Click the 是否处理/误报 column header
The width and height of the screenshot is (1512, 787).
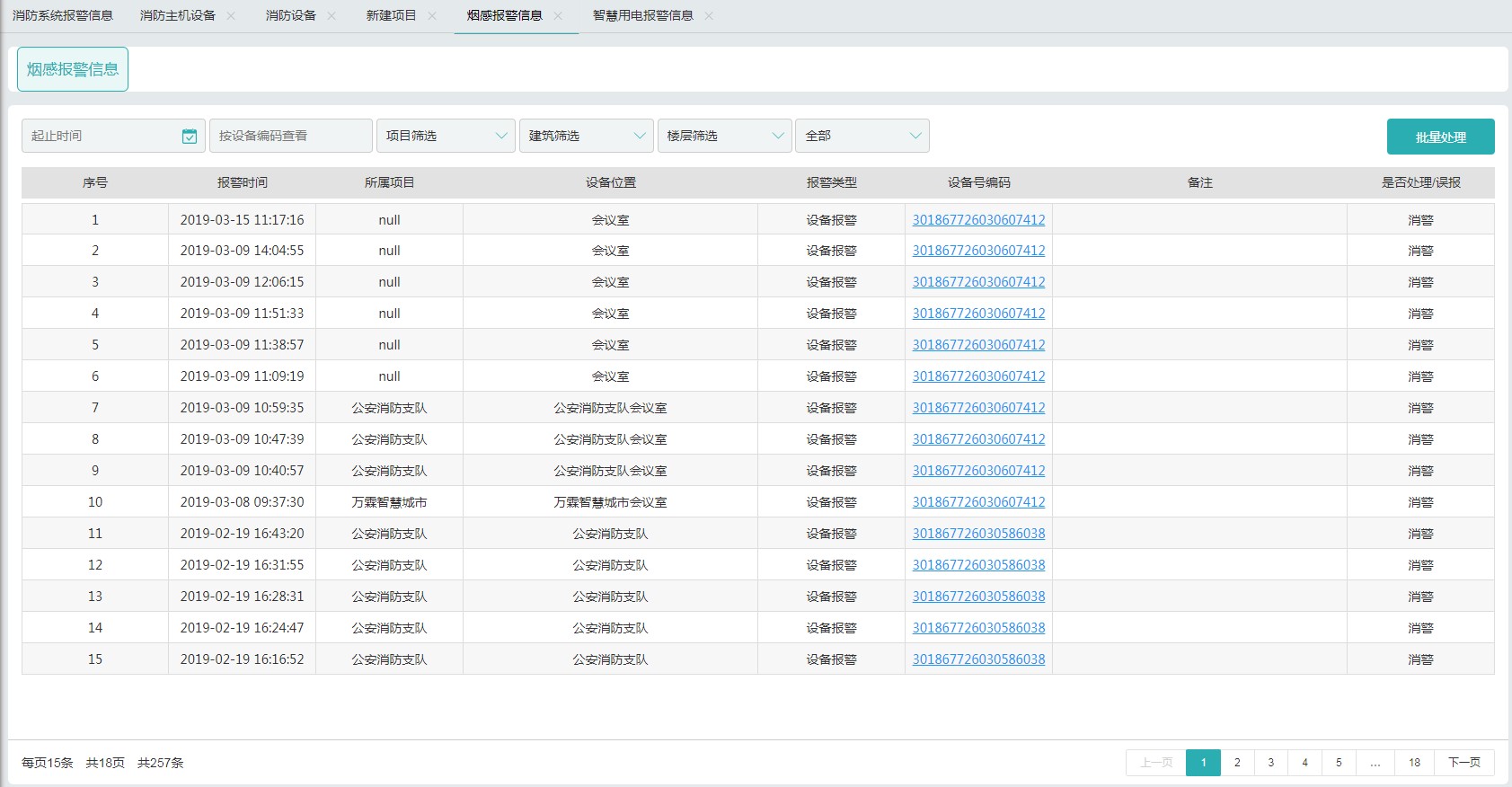click(x=1421, y=182)
